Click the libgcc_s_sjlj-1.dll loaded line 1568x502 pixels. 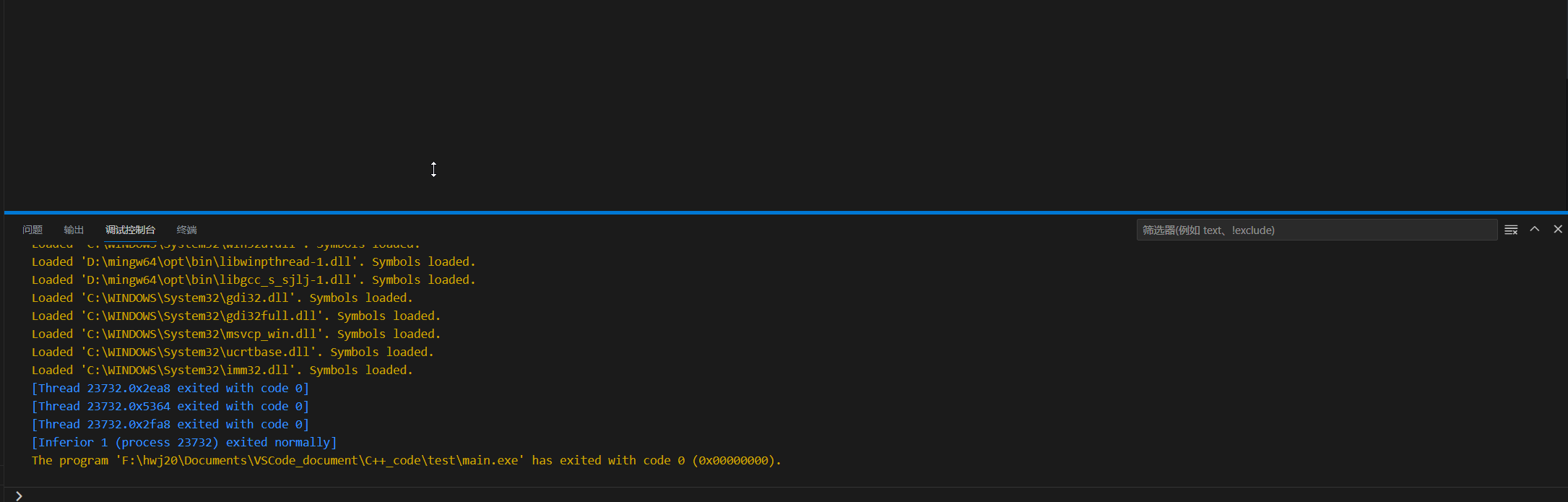click(254, 280)
